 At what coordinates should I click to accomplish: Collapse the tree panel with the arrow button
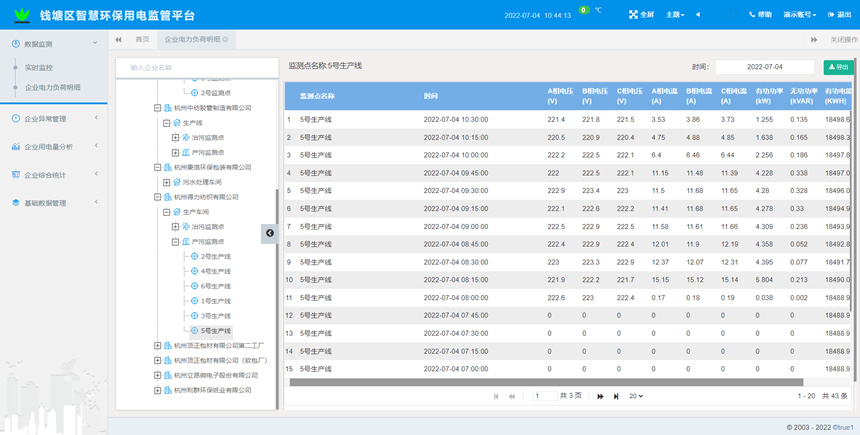coord(269,233)
